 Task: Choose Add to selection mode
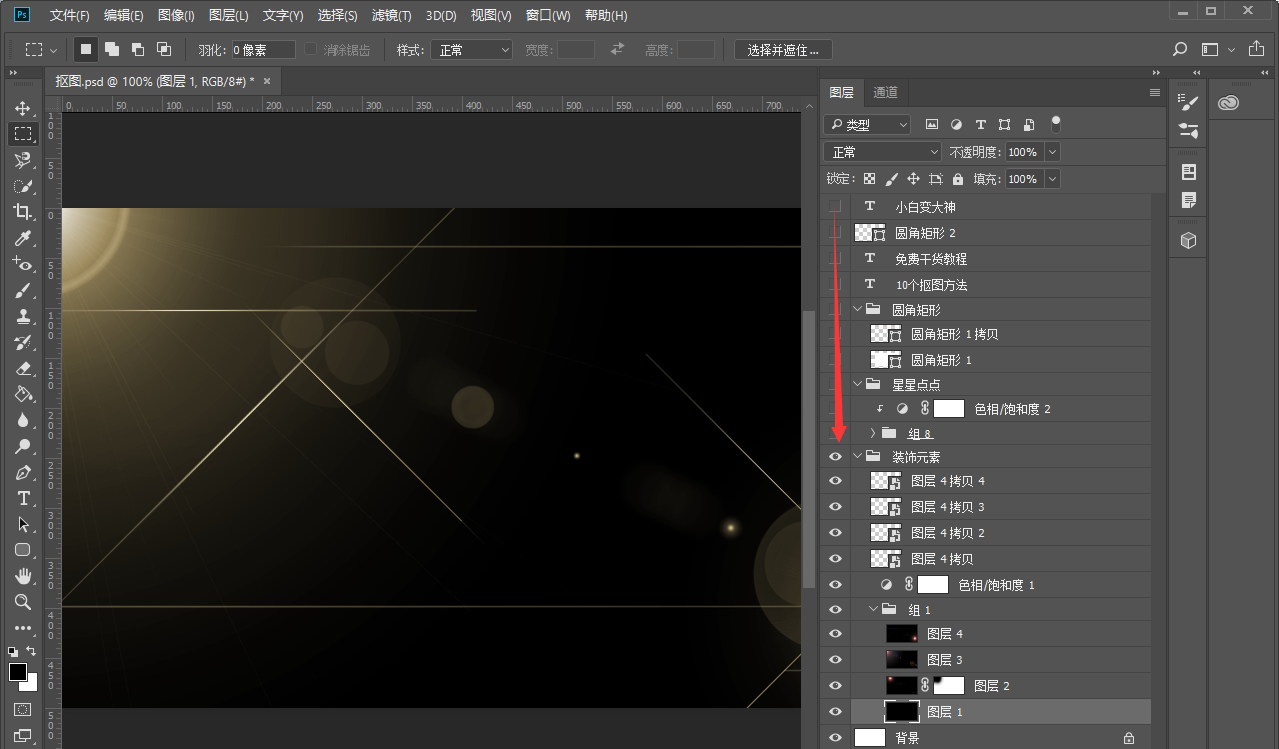[112, 49]
